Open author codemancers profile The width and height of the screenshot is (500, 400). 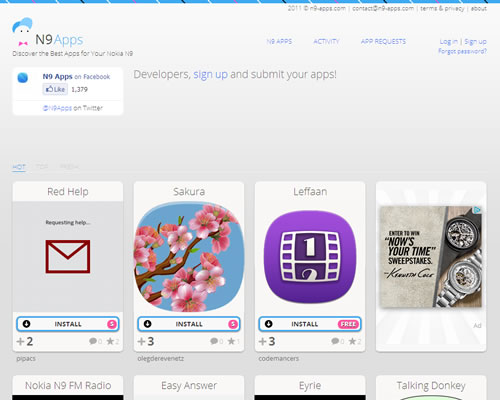coord(279,359)
